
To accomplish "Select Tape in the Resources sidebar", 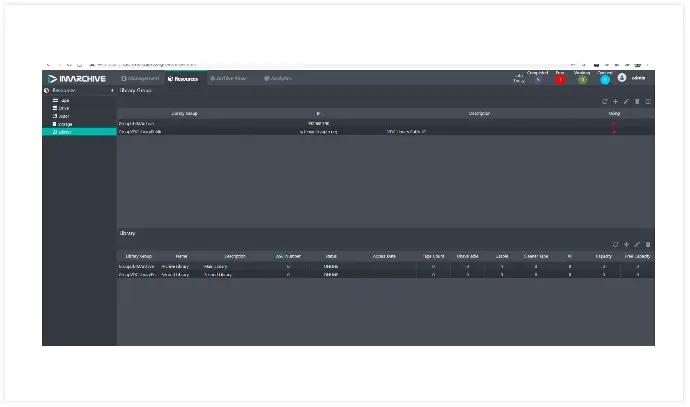I will [x=64, y=100].
